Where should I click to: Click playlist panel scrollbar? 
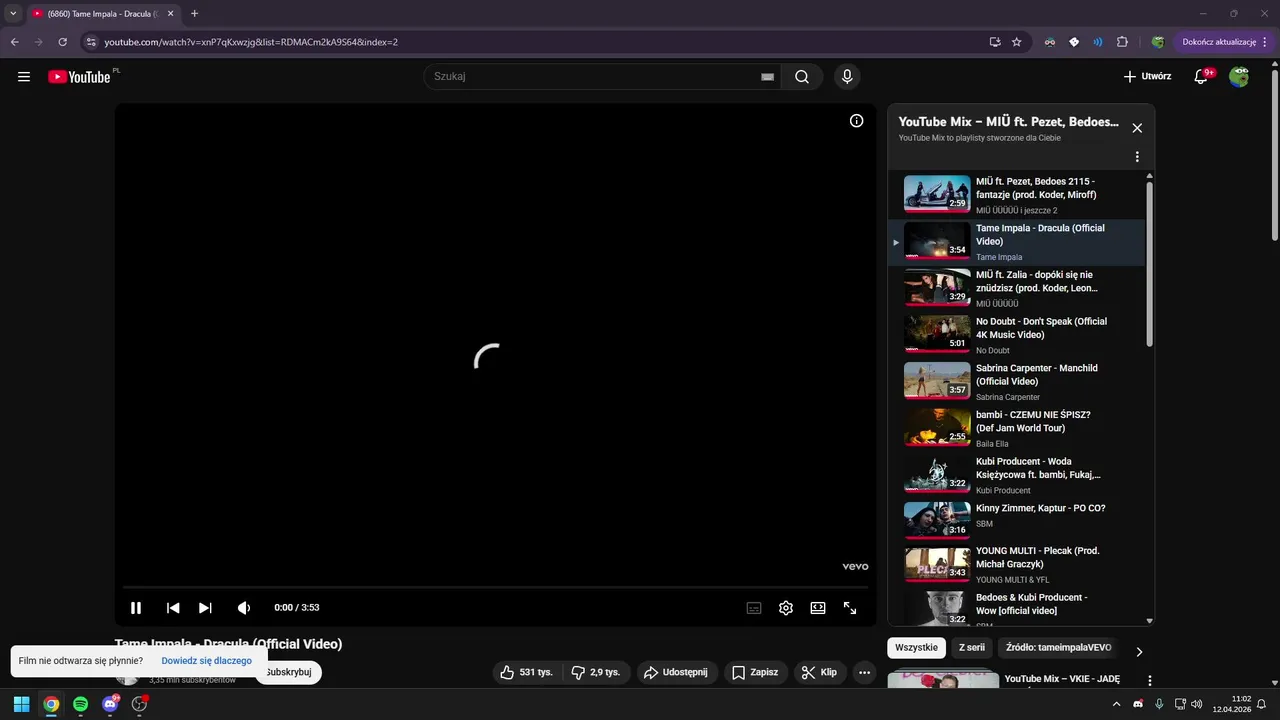(1149, 265)
